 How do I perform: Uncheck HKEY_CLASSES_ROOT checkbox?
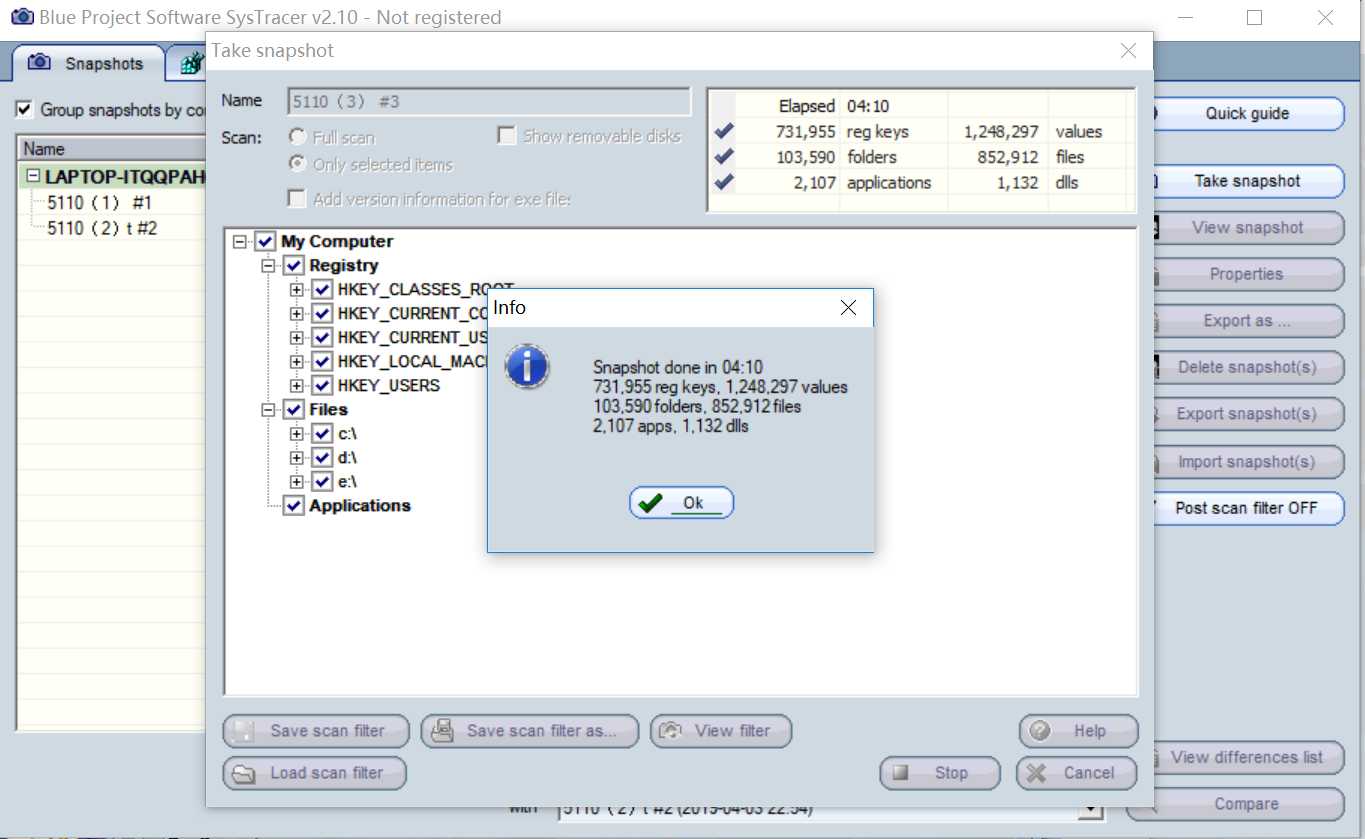[322, 289]
